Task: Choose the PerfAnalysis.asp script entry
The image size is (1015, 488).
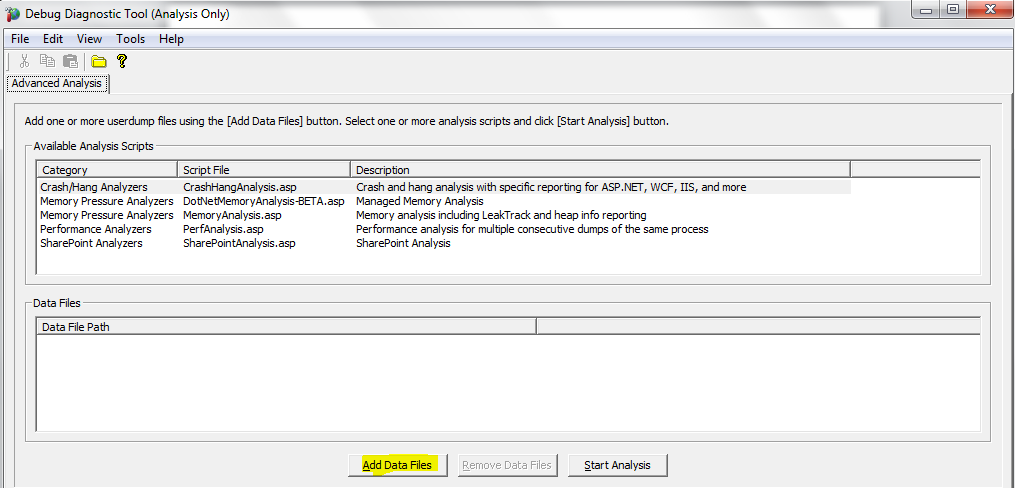Action: tap(223, 229)
